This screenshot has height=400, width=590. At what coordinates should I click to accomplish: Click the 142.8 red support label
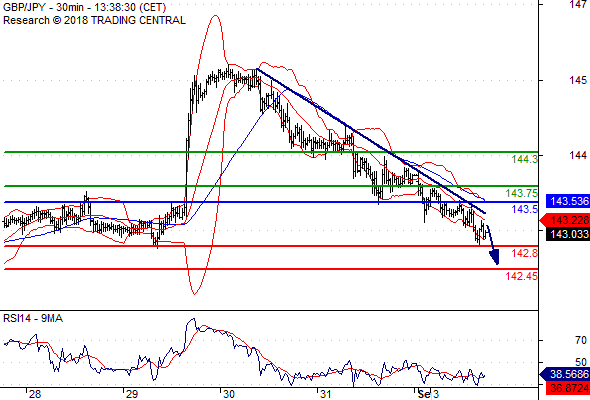pyautogui.click(x=525, y=253)
